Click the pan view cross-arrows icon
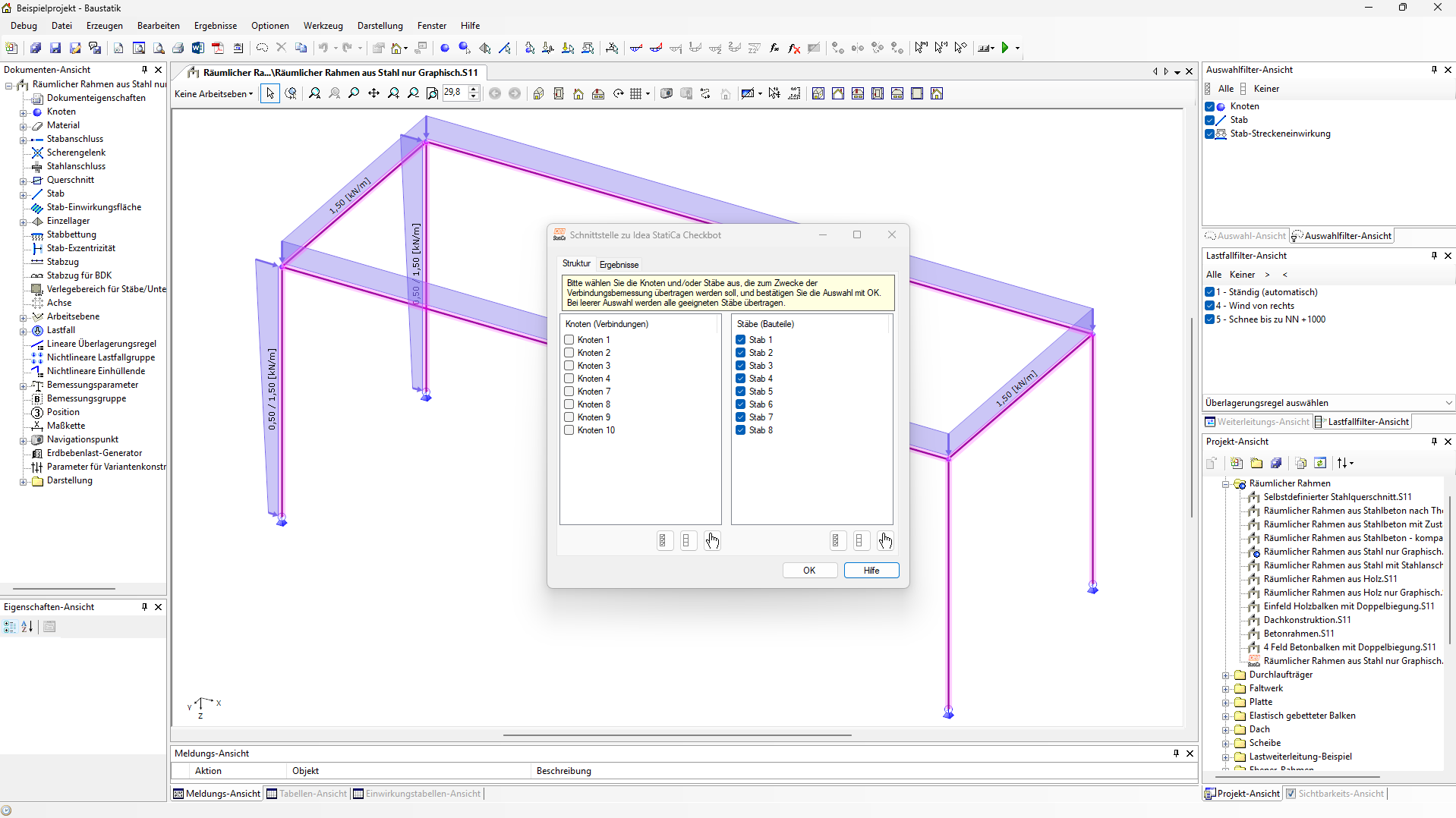The width and height of the screenshot is (1456, 818). [373, 93]
